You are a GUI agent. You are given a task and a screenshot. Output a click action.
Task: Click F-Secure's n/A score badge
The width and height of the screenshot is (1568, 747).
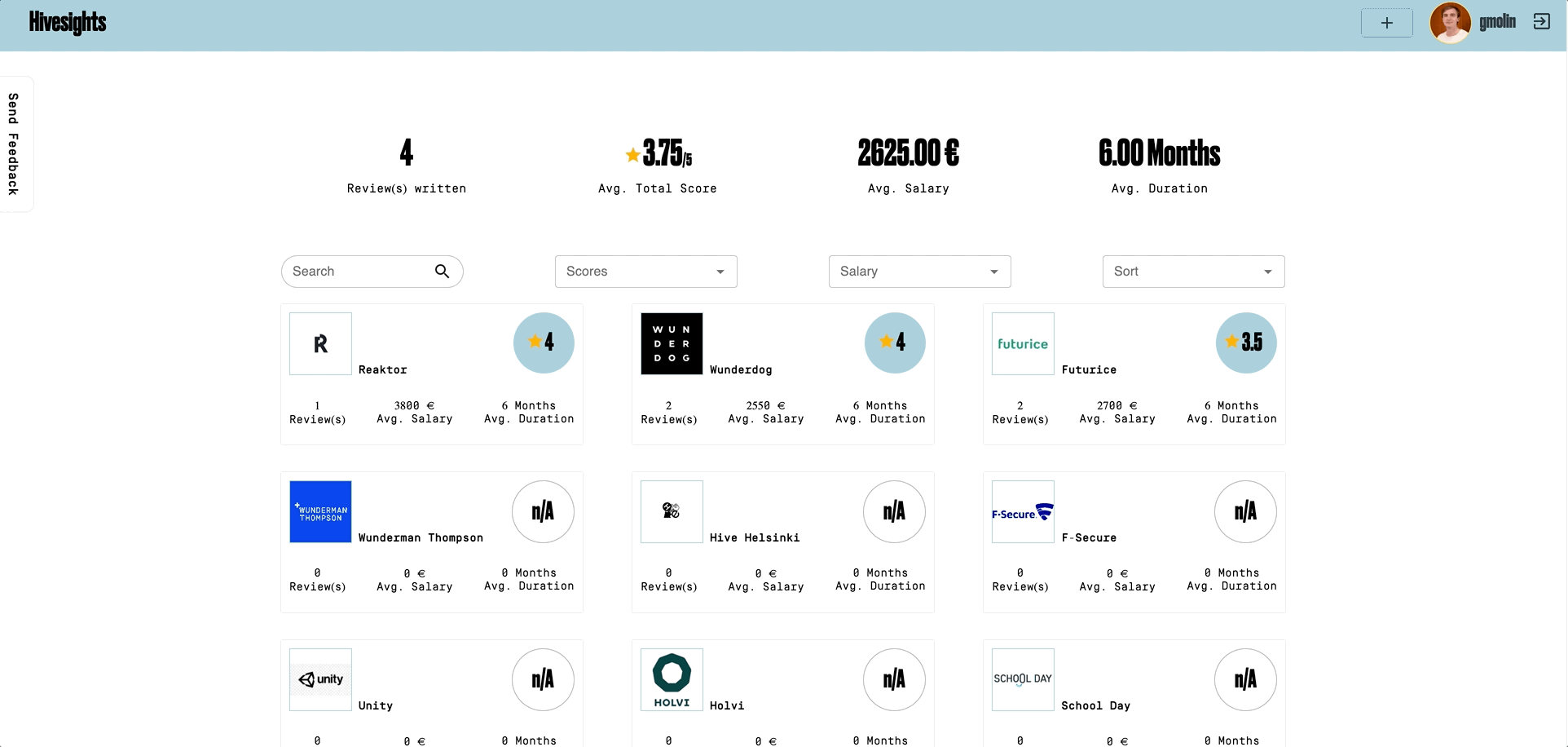click(1246, 511)
